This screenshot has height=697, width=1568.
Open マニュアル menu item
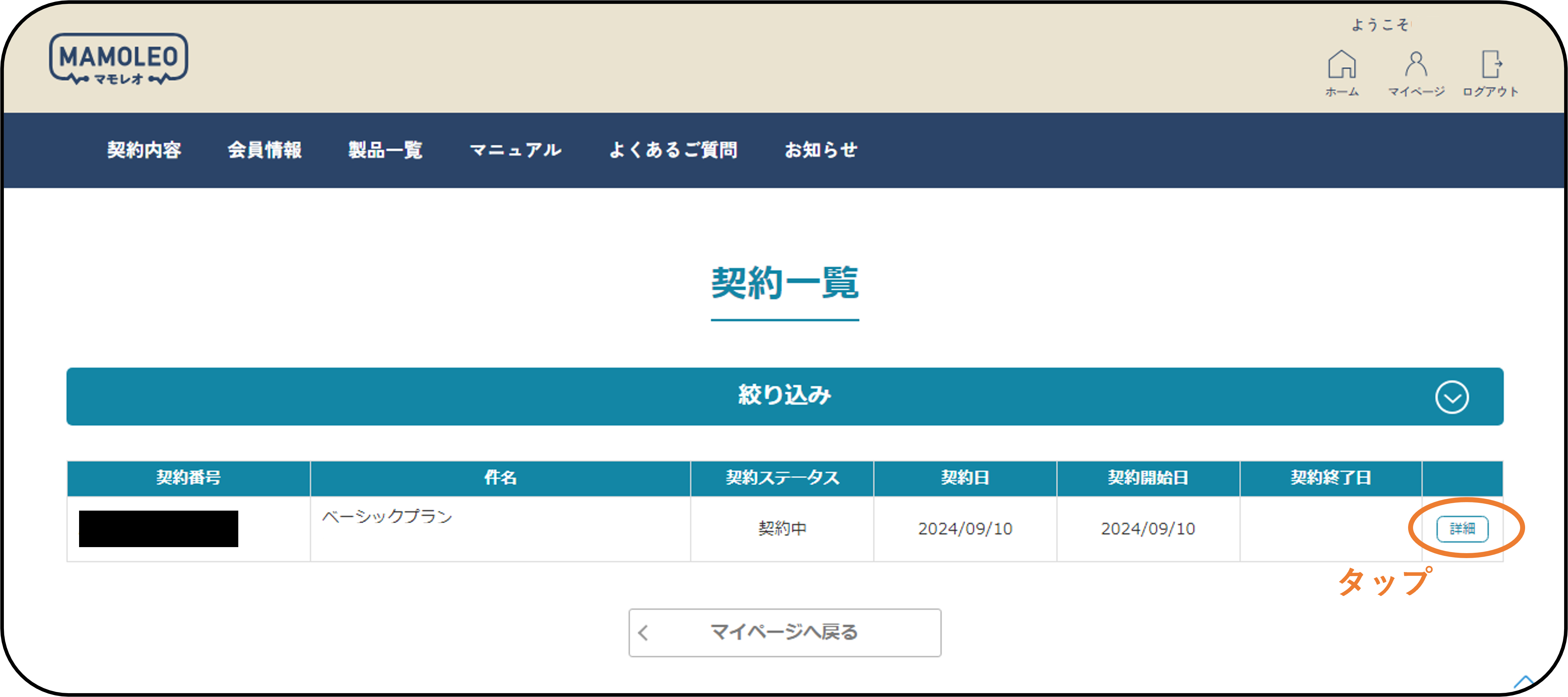pos(516,150)
